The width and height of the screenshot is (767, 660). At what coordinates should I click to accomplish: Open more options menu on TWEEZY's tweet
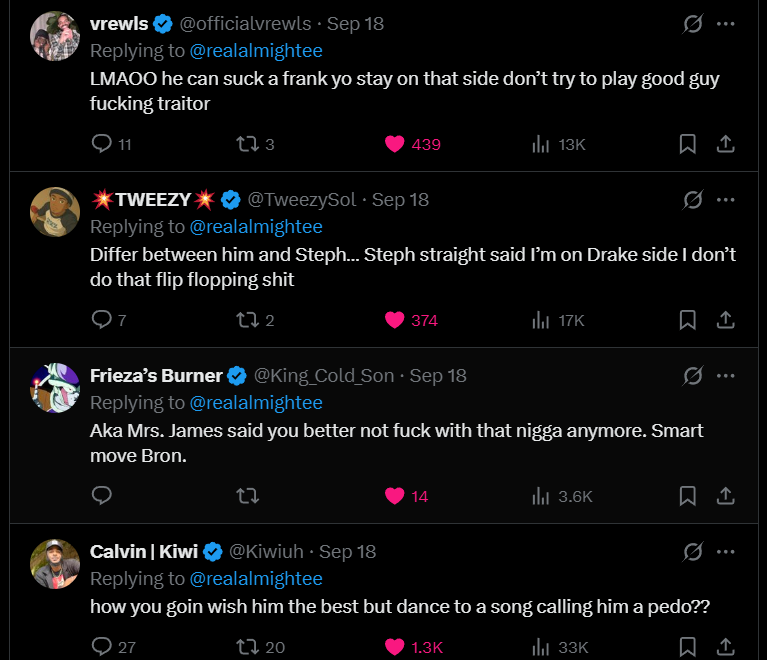pyautogui.click(x=726, y=199)
